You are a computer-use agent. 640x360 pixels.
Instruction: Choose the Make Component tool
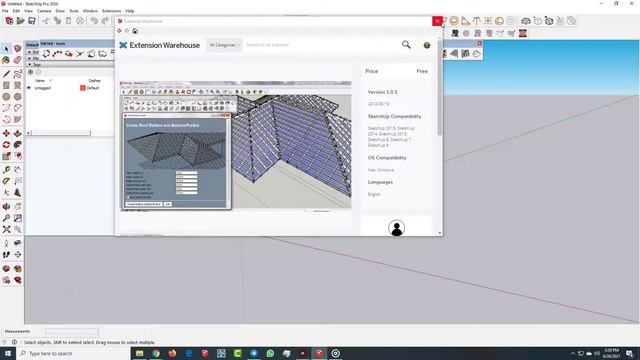click(x=18, y=49)
